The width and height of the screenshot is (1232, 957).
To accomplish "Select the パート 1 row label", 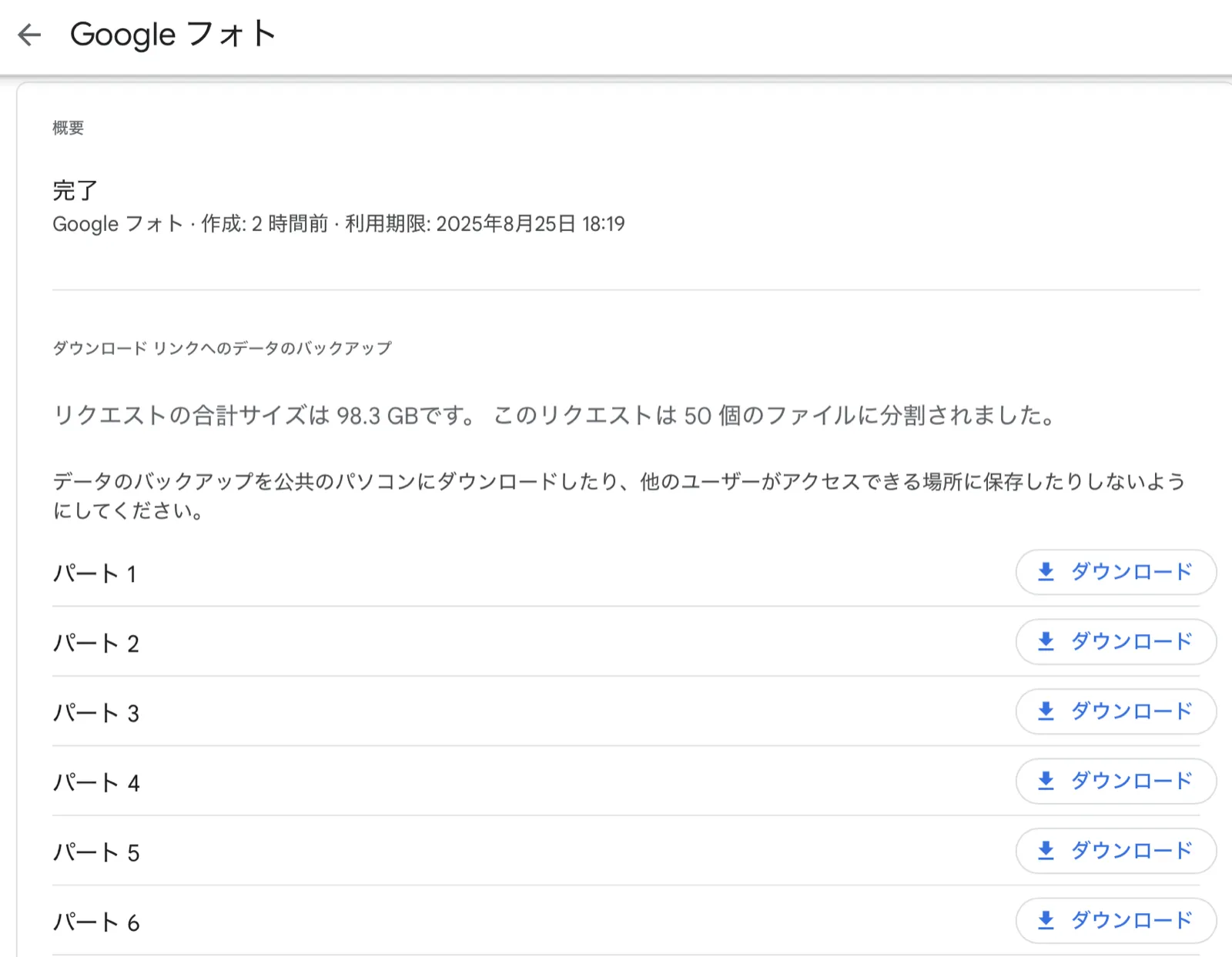I will click(x=95, y=572).
